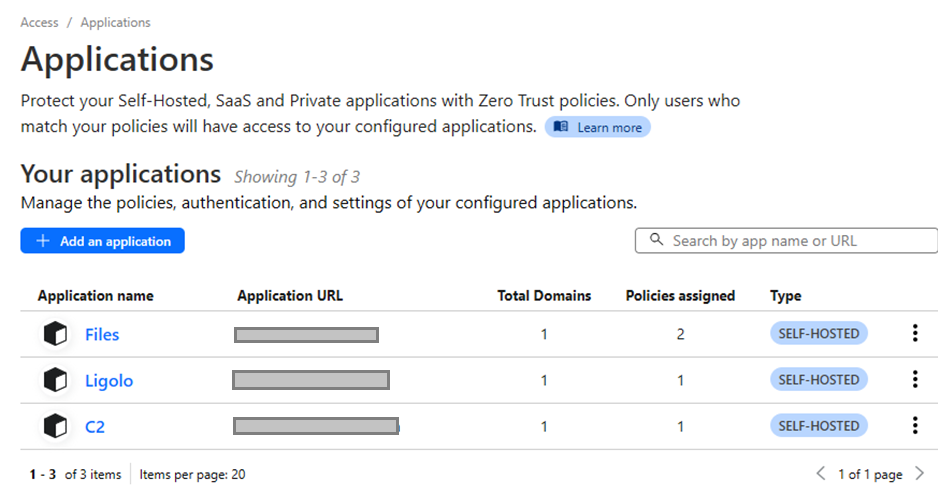
Task: Open the C2 application link
Action: tap(95, 427)
